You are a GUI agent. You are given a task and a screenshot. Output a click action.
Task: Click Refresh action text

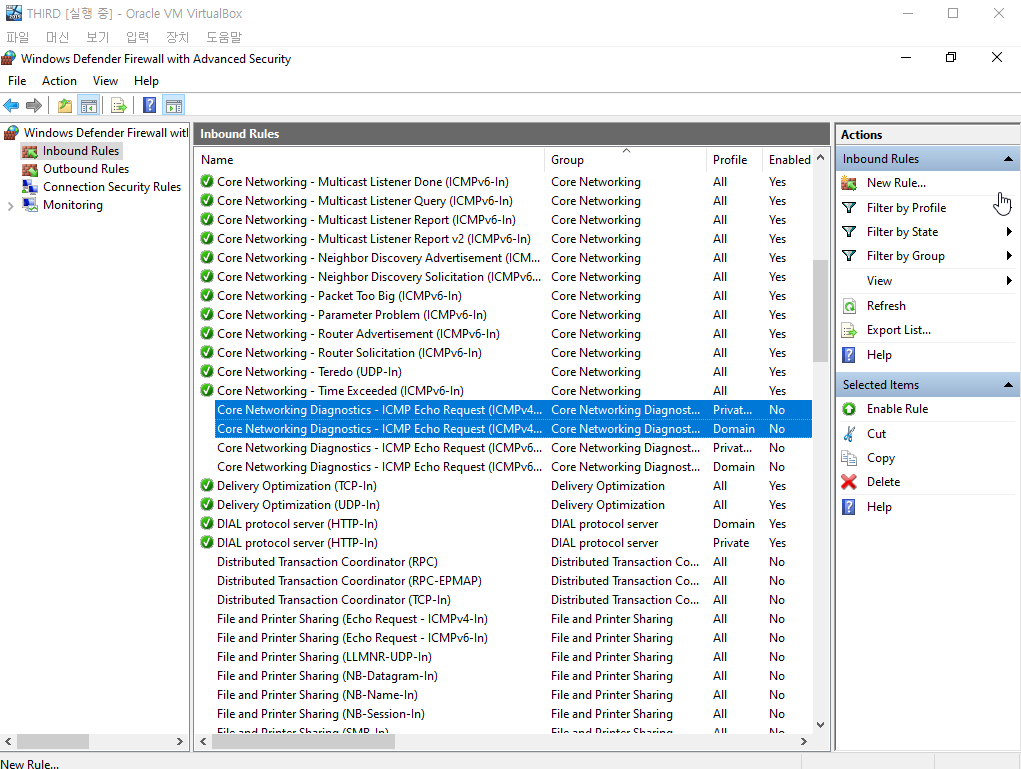tap(886, 306)
